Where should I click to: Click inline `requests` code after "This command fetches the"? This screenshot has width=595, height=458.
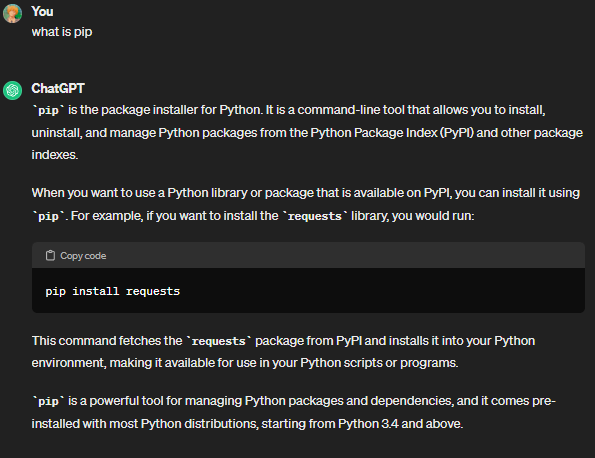click(x=219, y=341)
